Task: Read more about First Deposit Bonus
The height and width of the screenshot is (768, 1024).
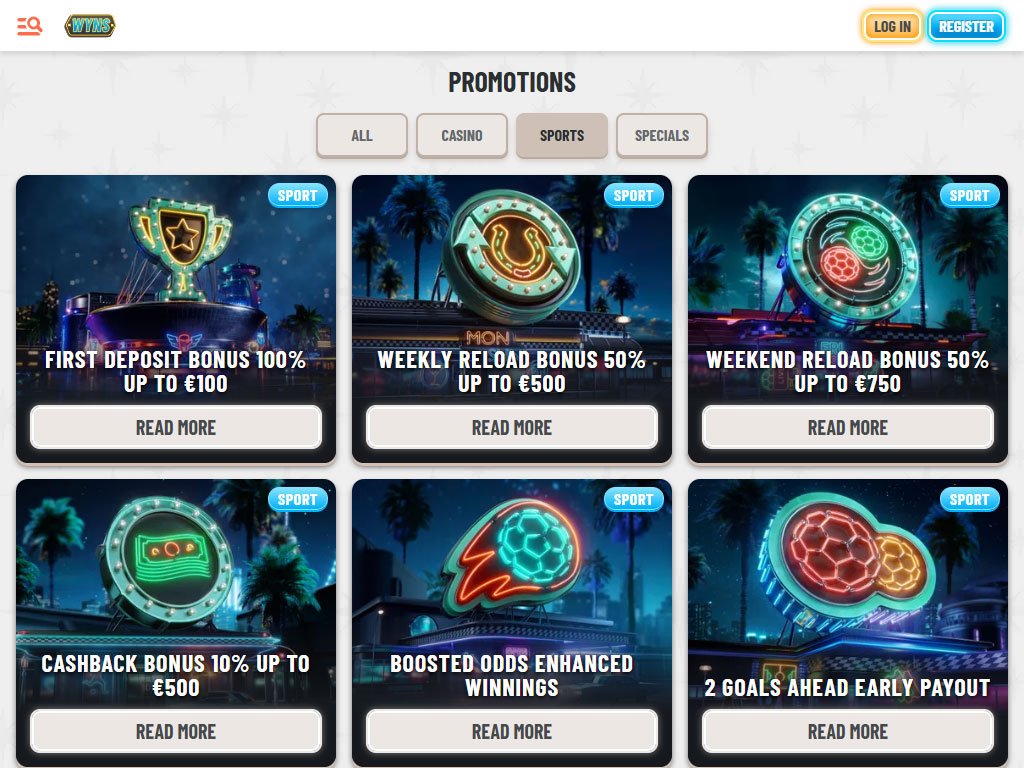Action: click(176, 427)
